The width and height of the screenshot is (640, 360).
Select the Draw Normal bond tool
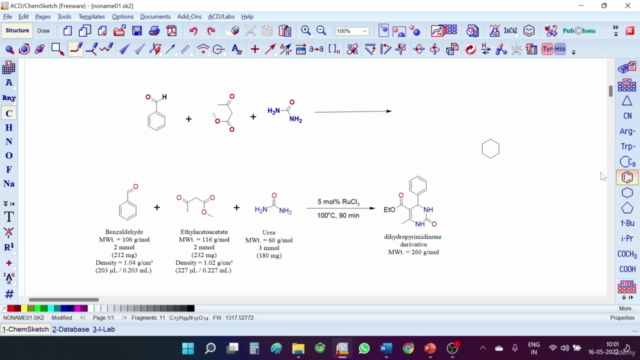coord(76,49)
